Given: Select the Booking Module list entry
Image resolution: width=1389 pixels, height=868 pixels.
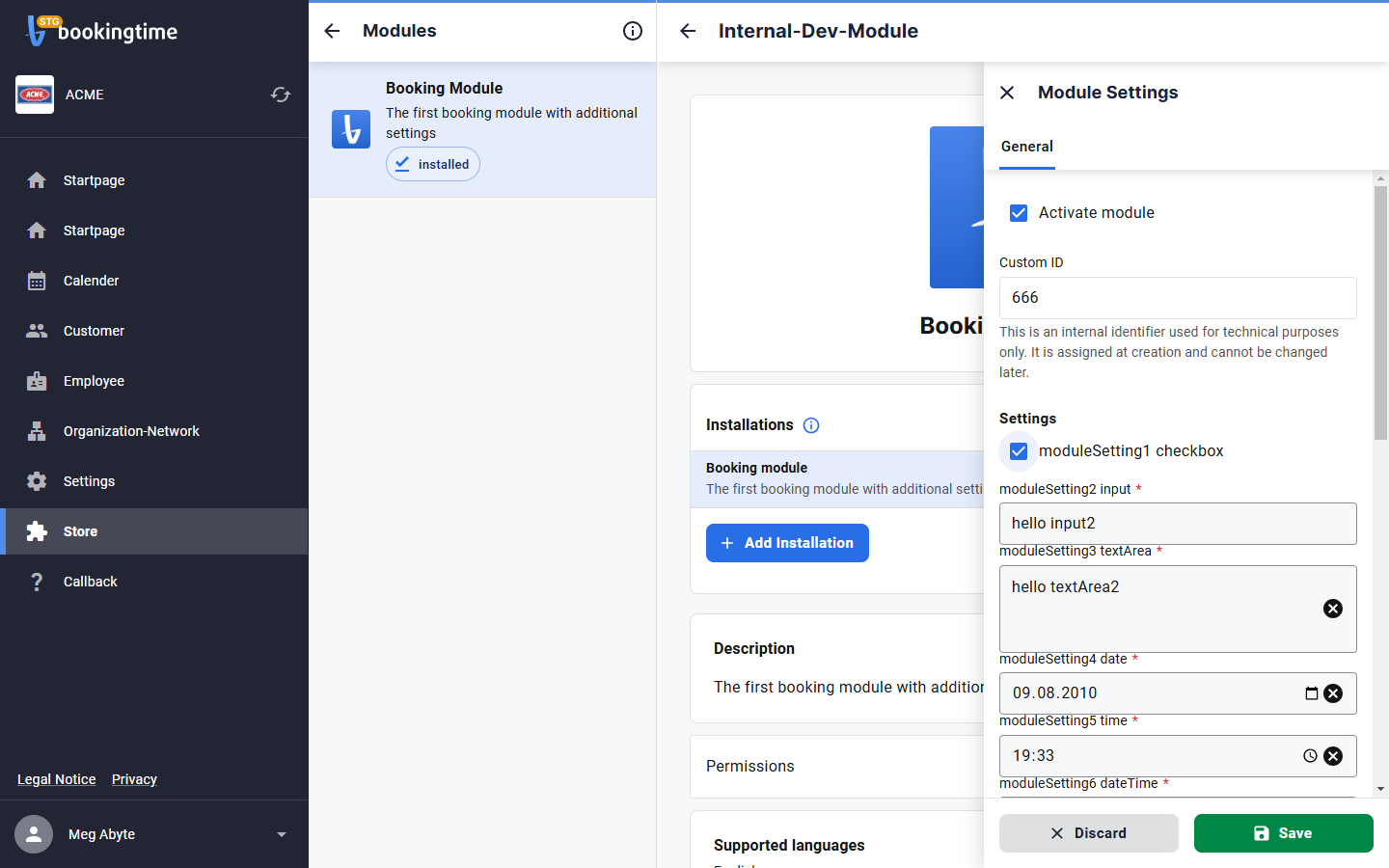Looking at the screenshot, I should [x=482, y=130].
